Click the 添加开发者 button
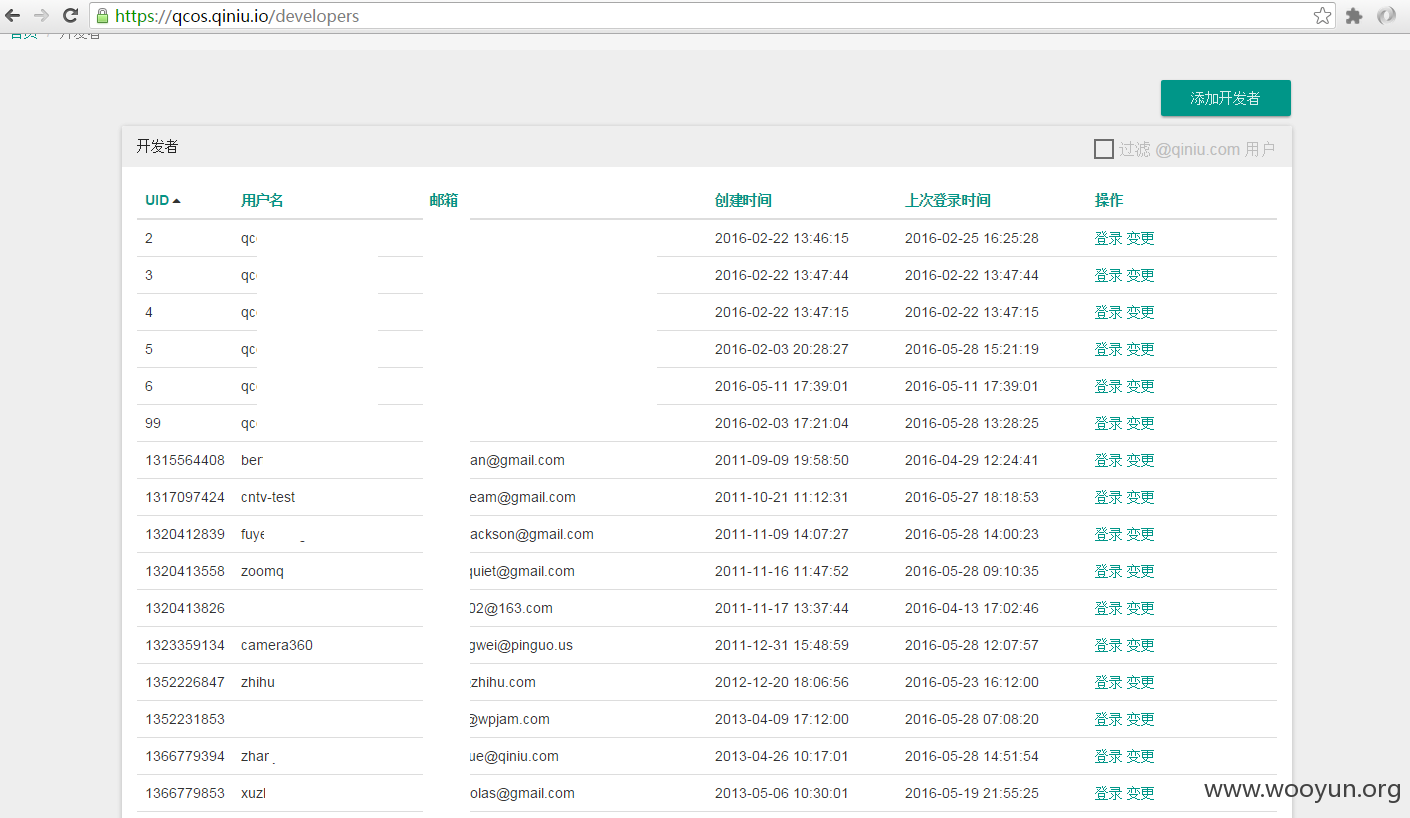This screenshot has height=818, width=1410. [x=1225, y=98]
